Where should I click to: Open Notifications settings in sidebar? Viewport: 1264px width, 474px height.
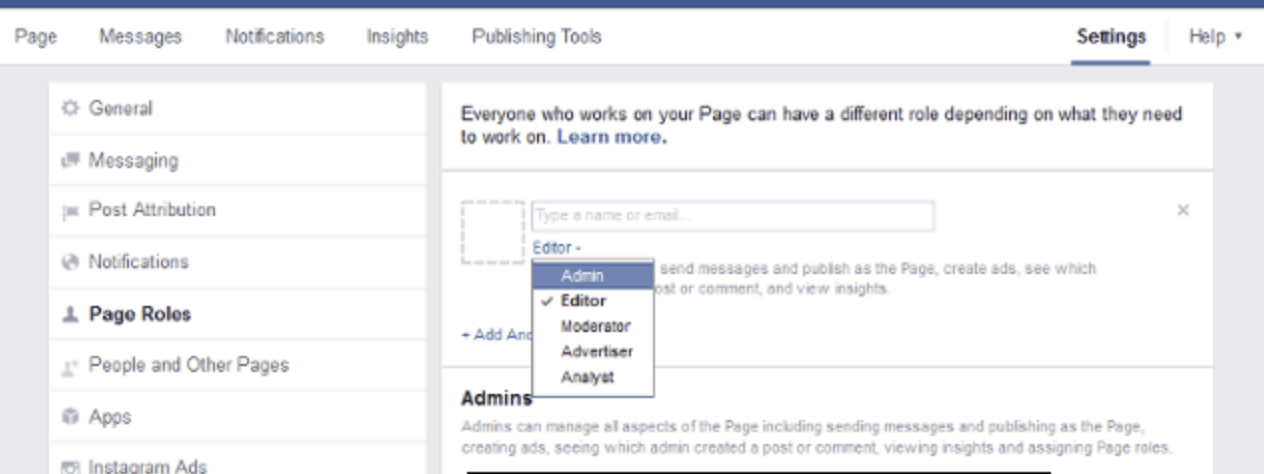(x=237, y=262)
